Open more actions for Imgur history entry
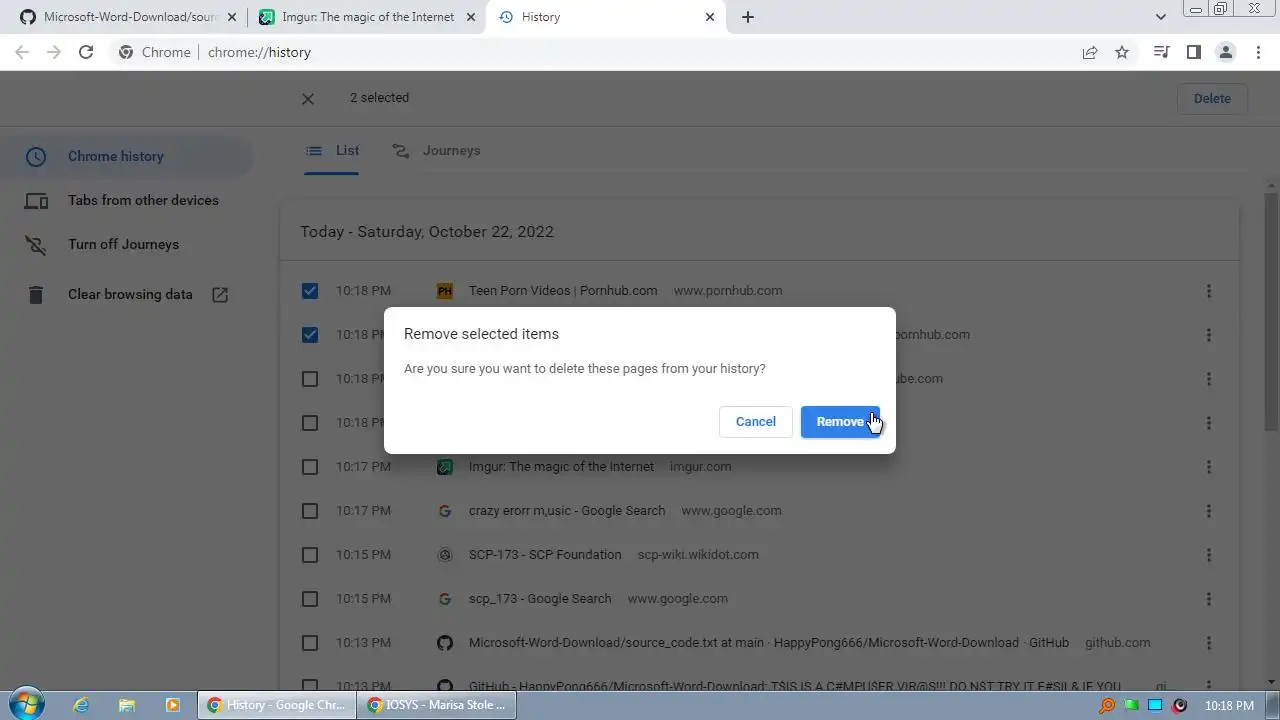The image size is (1280, 720). coord(1208,467)
